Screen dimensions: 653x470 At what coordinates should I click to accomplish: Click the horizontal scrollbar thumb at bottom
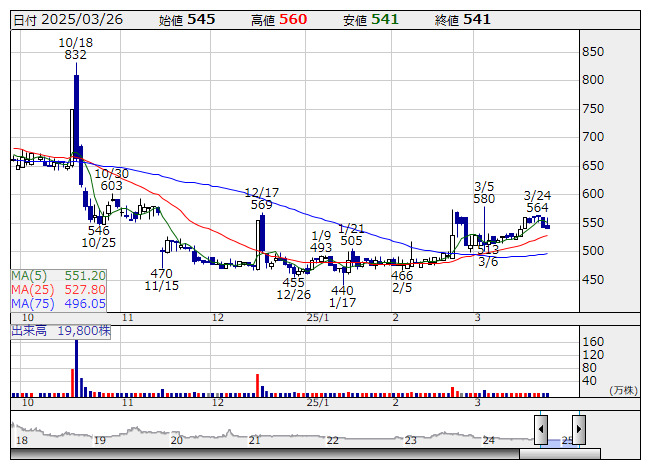tap(560, 453)
